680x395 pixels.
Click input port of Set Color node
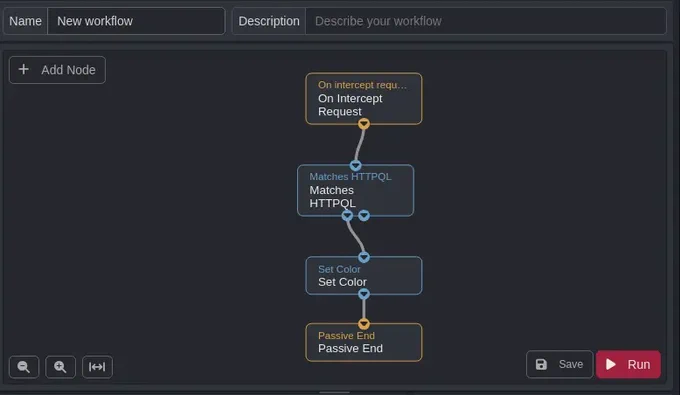coord(364,257)
